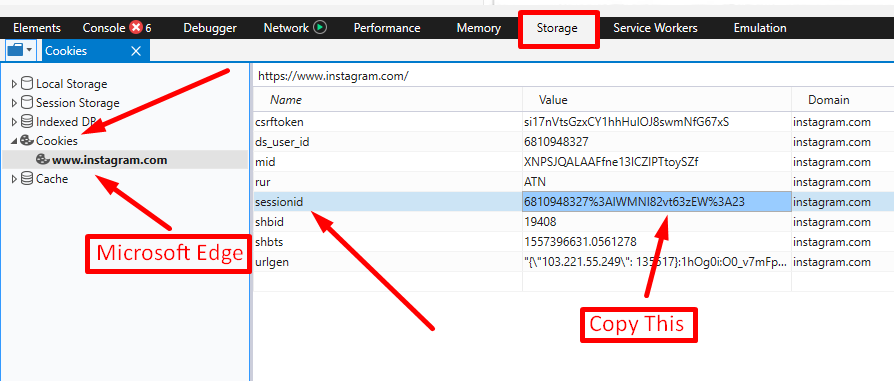Open the Performance tab
Viewport: 894px width, 381px height.
tap(387, 28)
